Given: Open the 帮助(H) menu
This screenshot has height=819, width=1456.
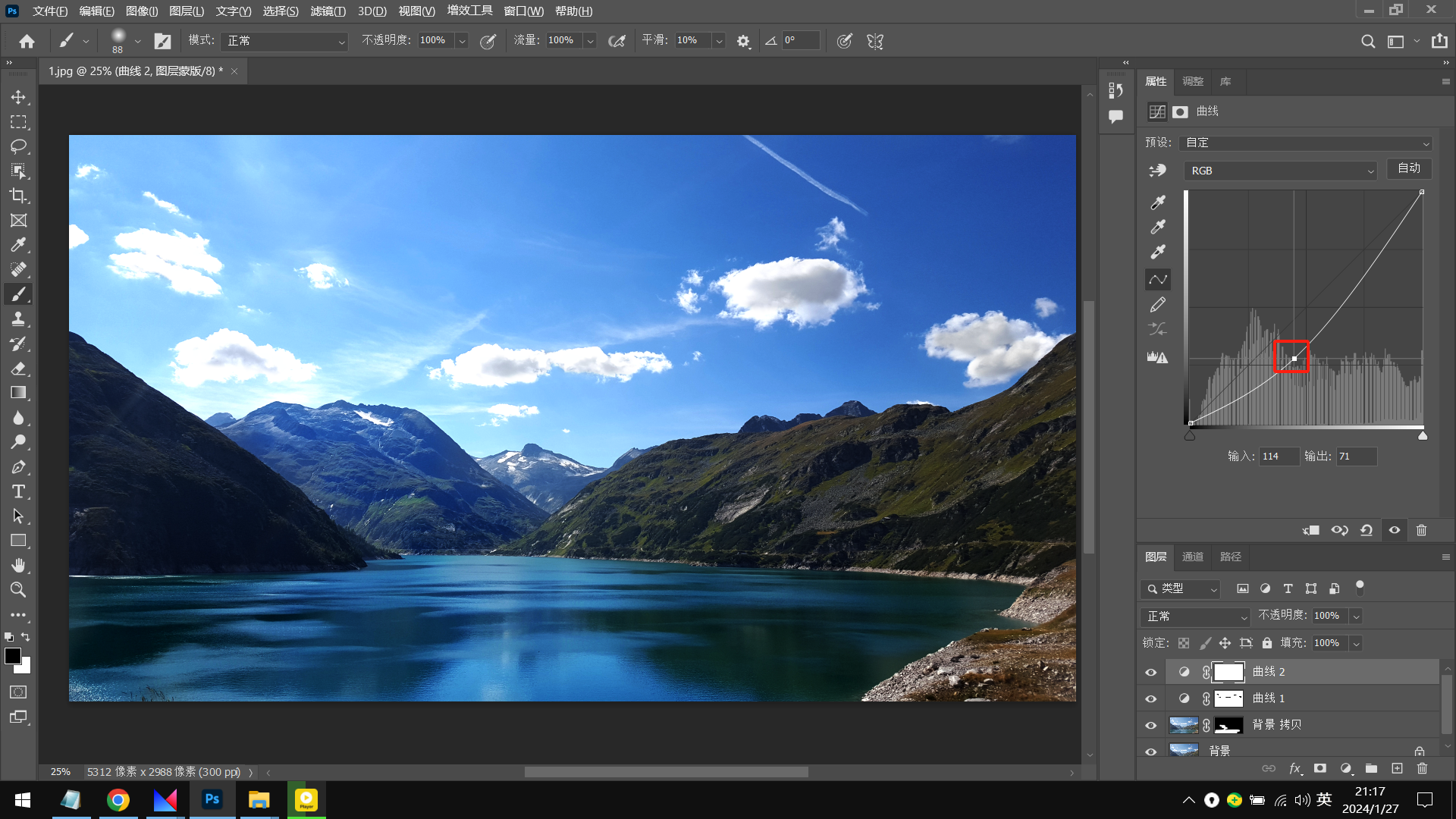Looking at the screenshot, I should point(574,11).
